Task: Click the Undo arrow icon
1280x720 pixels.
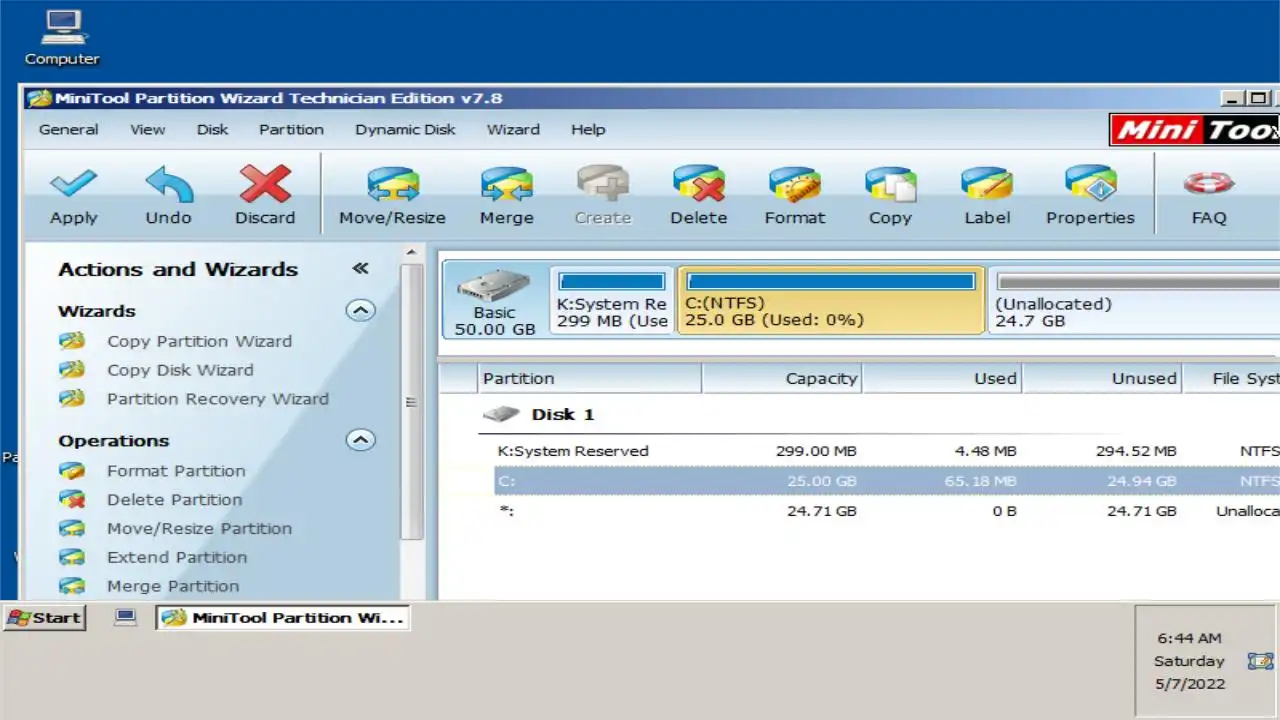Action: pos(168,184)
